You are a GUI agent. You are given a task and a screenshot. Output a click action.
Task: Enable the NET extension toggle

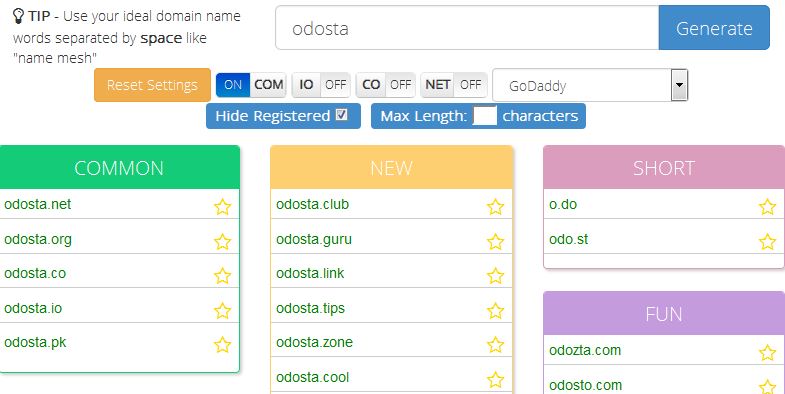click(454, 85)
